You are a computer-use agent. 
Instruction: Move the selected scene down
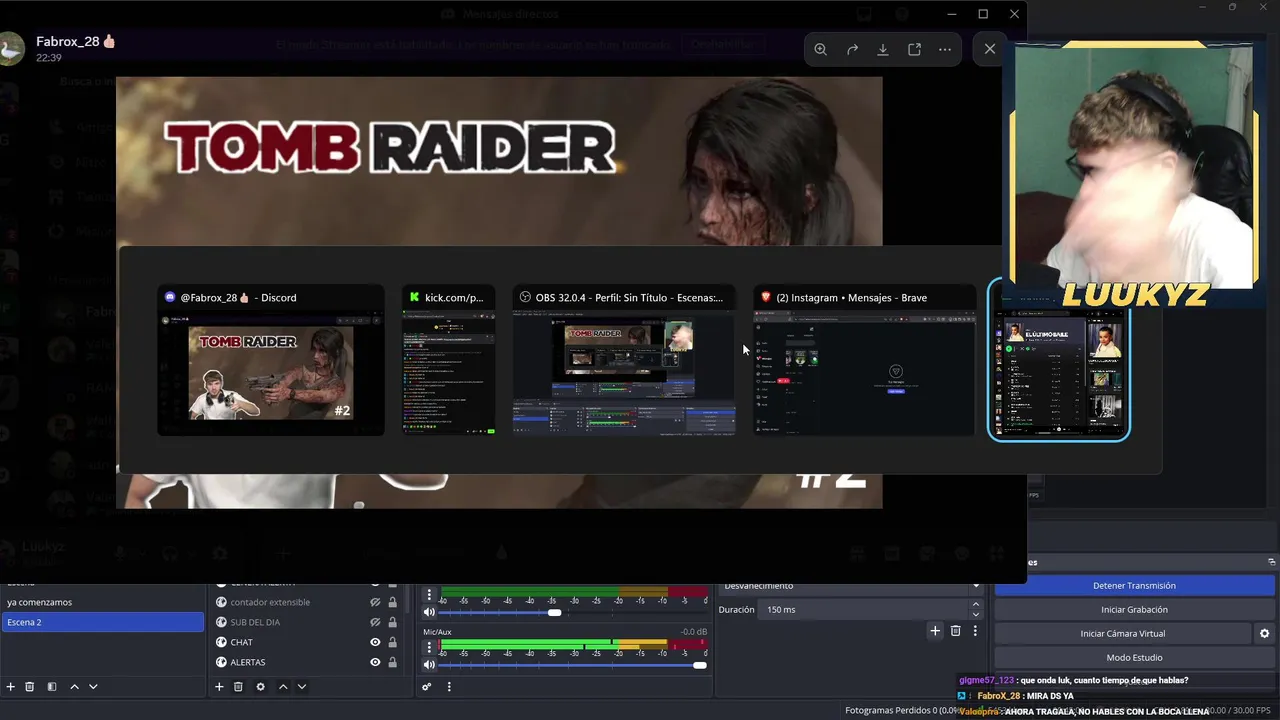[x=93, y=687]
